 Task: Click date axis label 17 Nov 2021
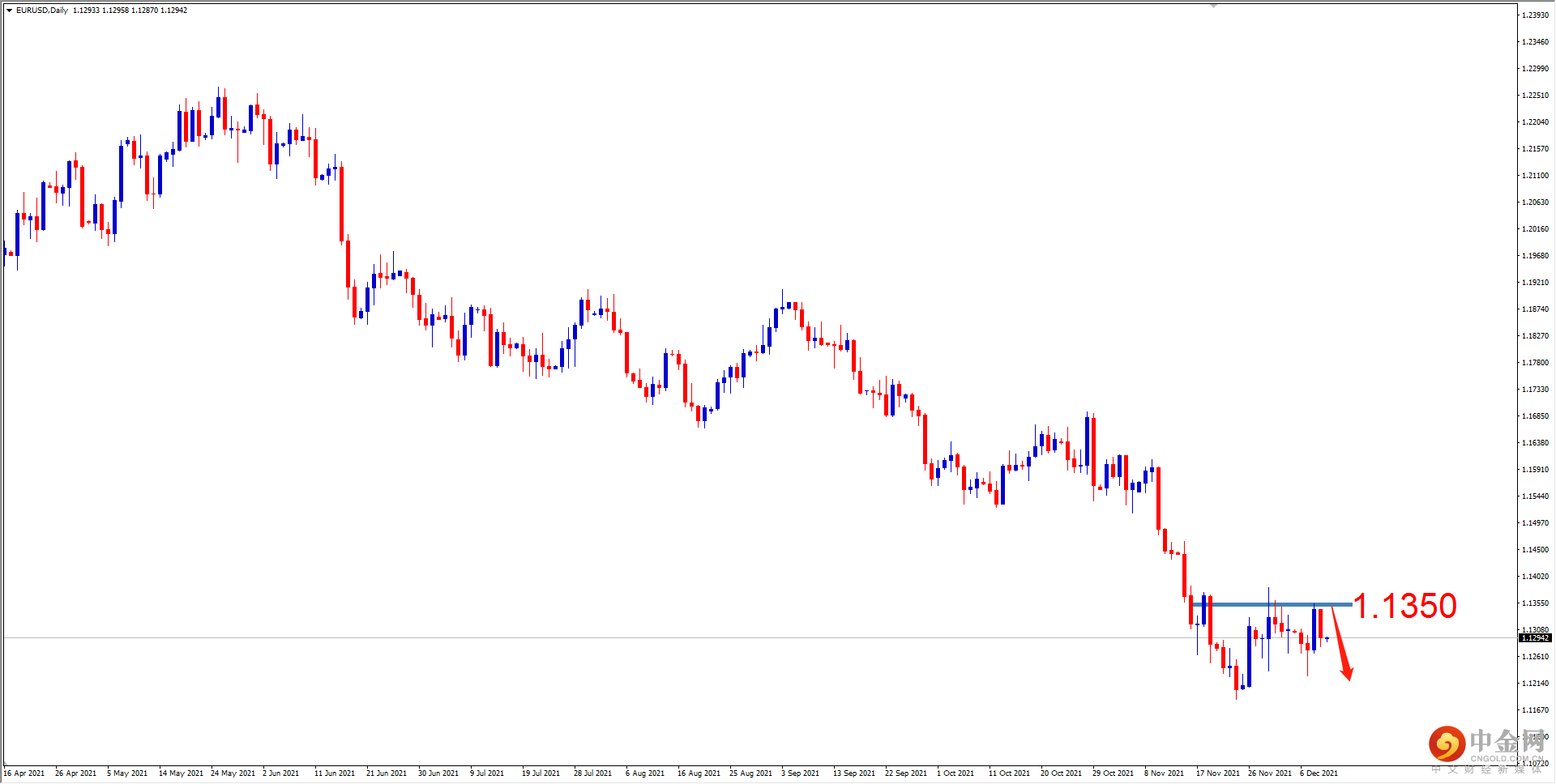[1218, 773]
